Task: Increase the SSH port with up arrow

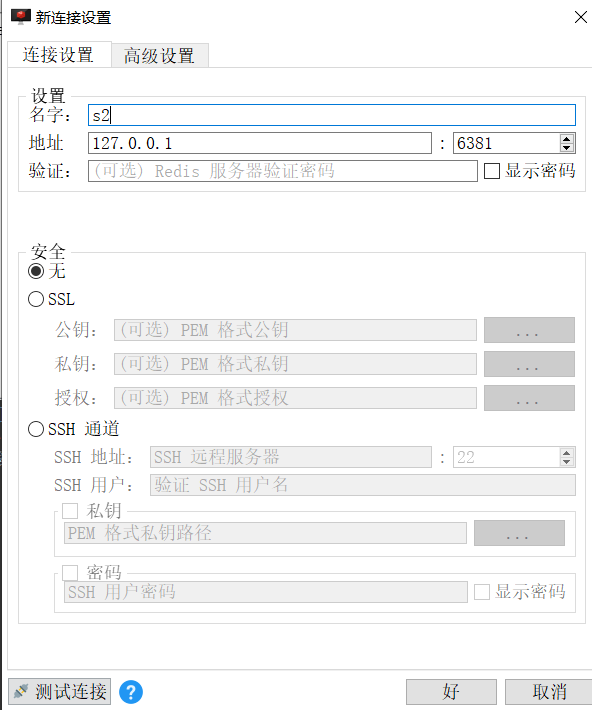Action: click(x=567, y=452)
